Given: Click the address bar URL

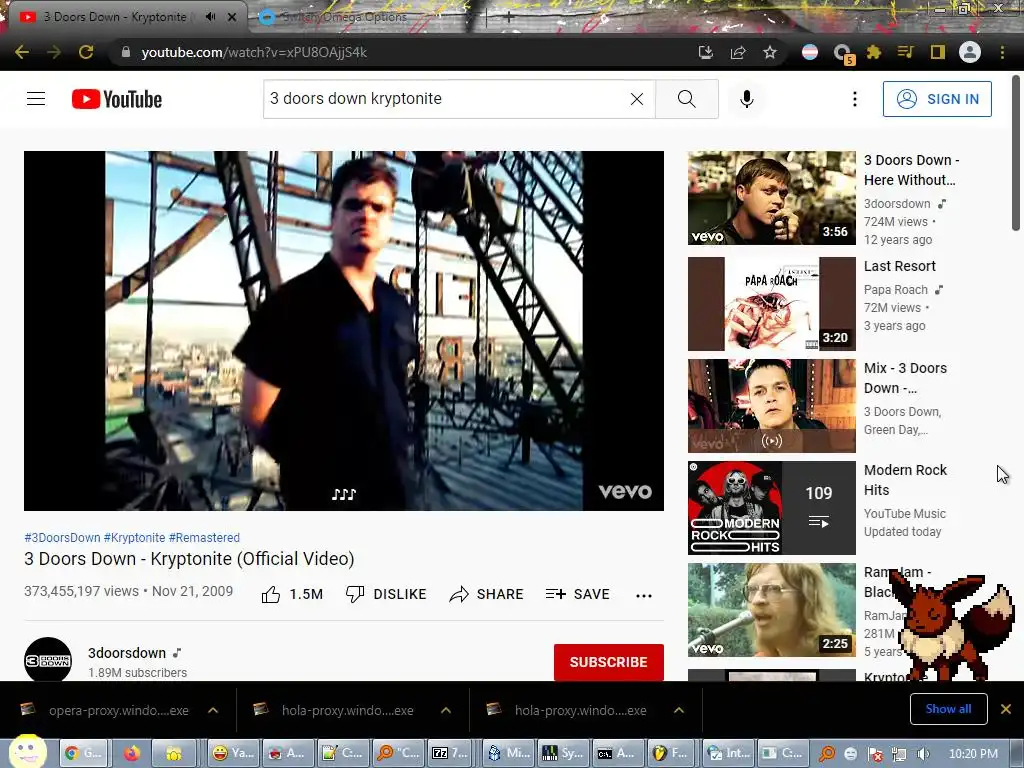Looking at the screenshot, I should [x=254, y=52].
